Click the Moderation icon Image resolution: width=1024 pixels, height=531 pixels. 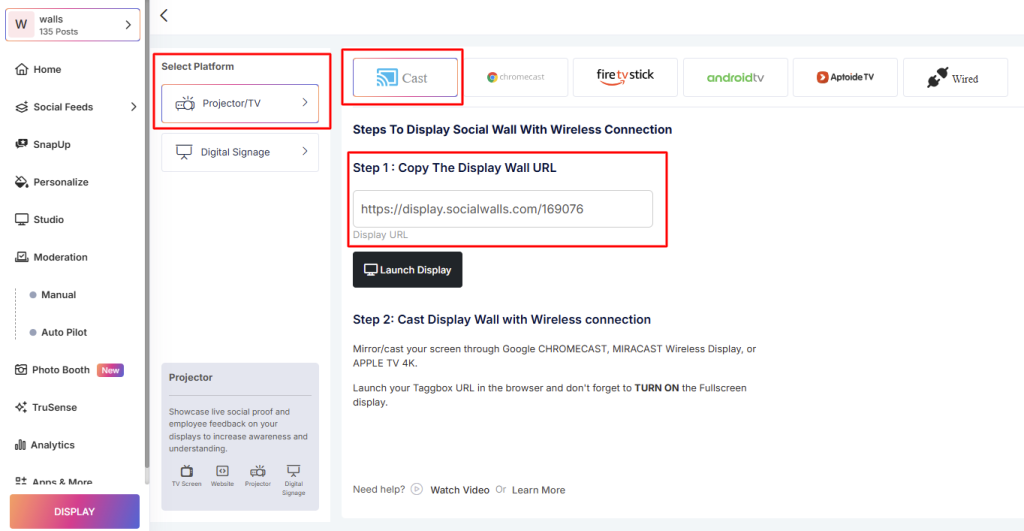[x=22, y=257]
